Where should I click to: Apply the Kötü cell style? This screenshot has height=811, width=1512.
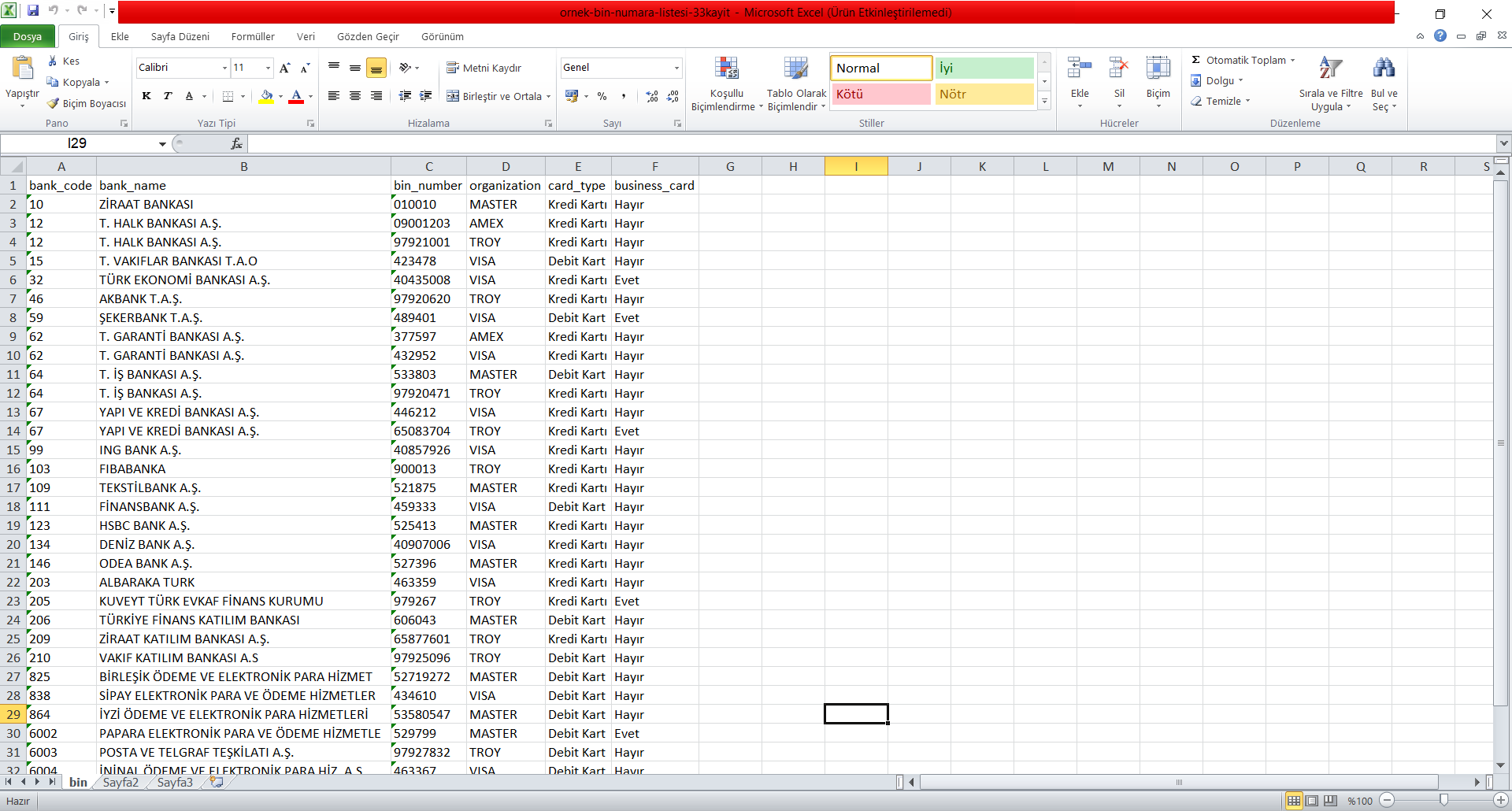coord(881,94)
